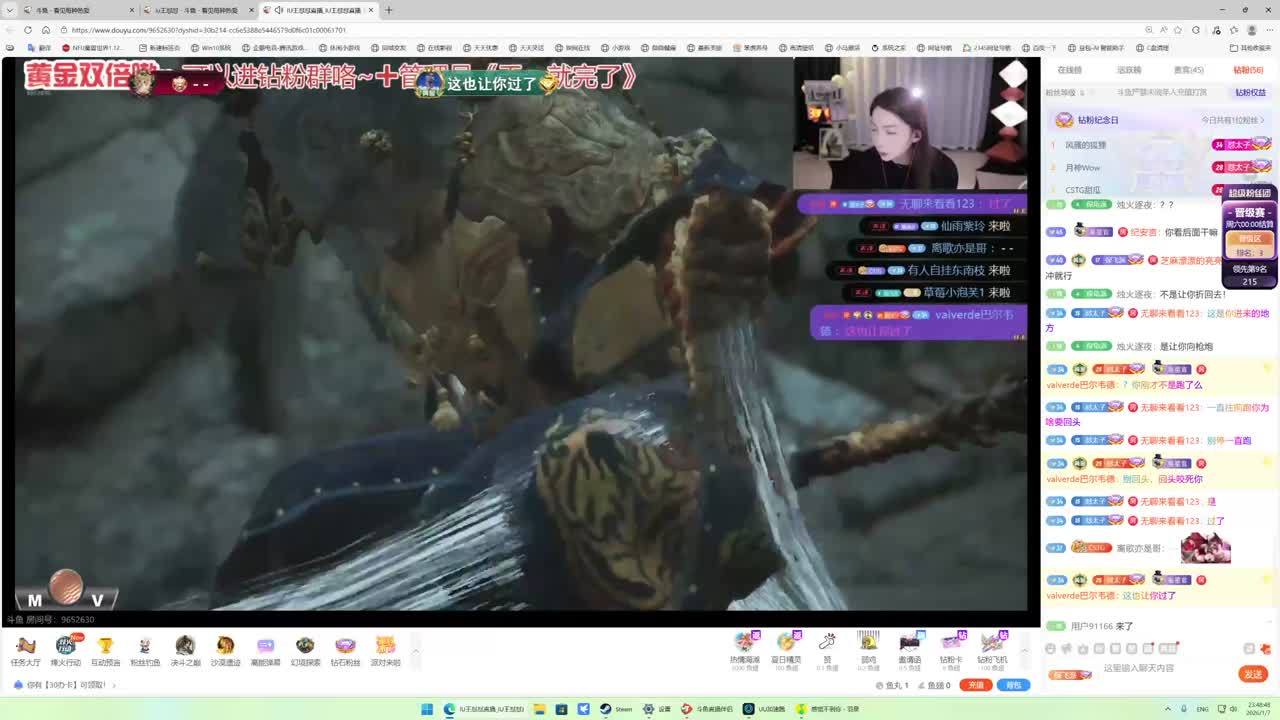Expand the gift list chevron
Screen dimensions: 1280x720
point(1025,651)
